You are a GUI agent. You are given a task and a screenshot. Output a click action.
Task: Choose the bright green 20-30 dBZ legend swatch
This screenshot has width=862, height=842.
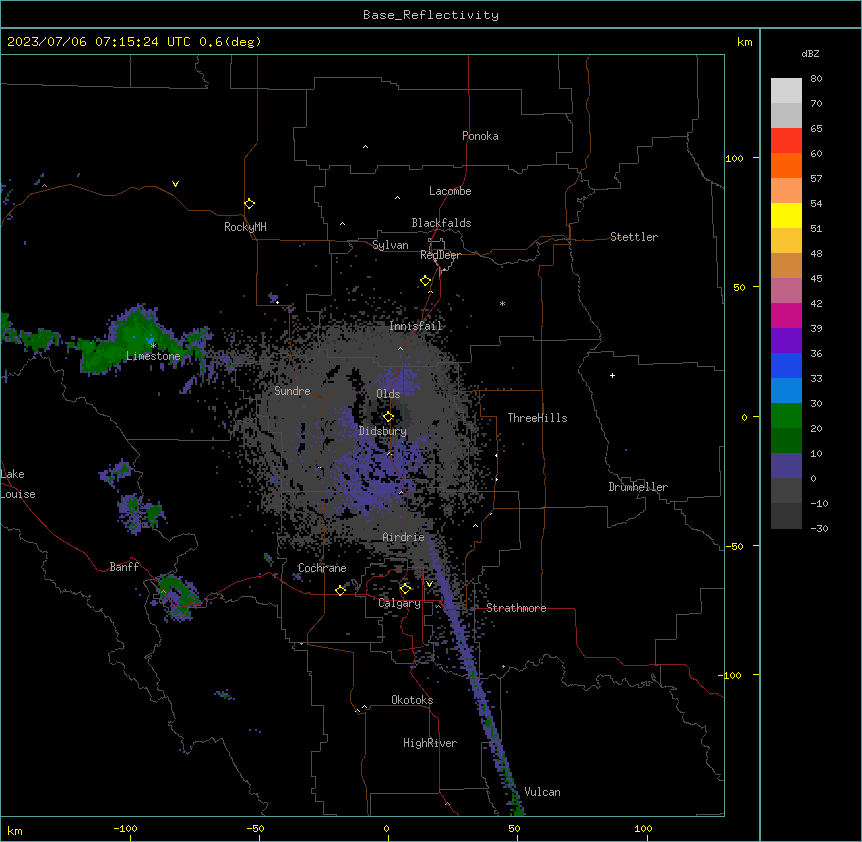click(x=786, y=416)
